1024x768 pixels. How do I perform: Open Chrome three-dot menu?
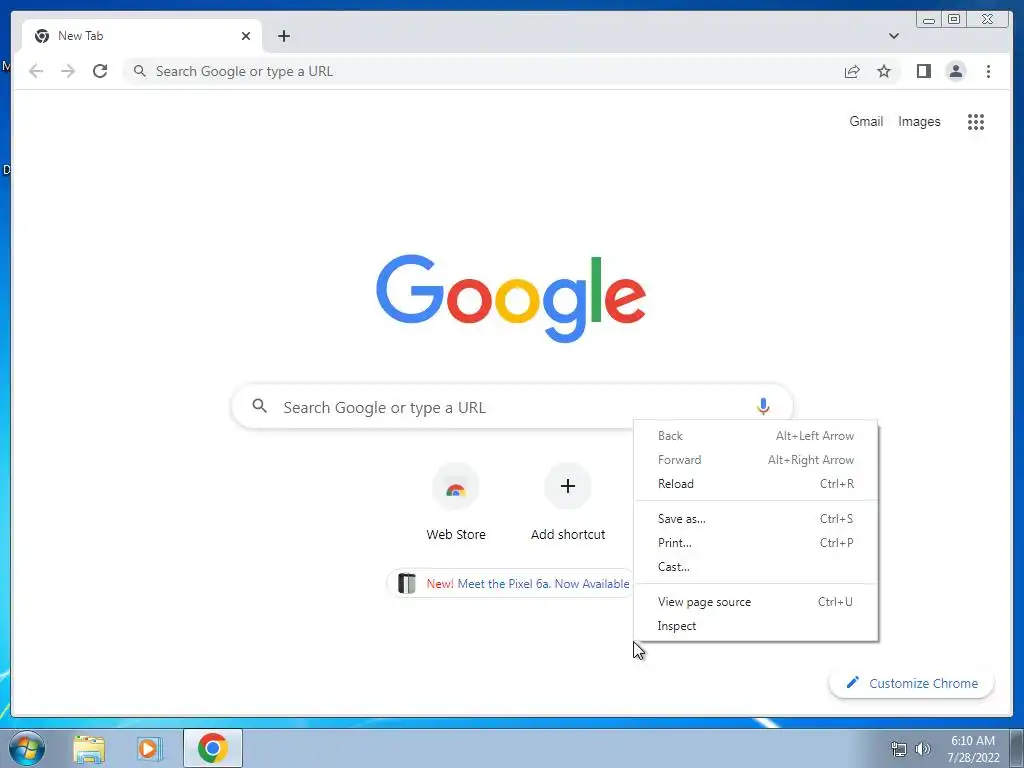[x=988, y=71]
